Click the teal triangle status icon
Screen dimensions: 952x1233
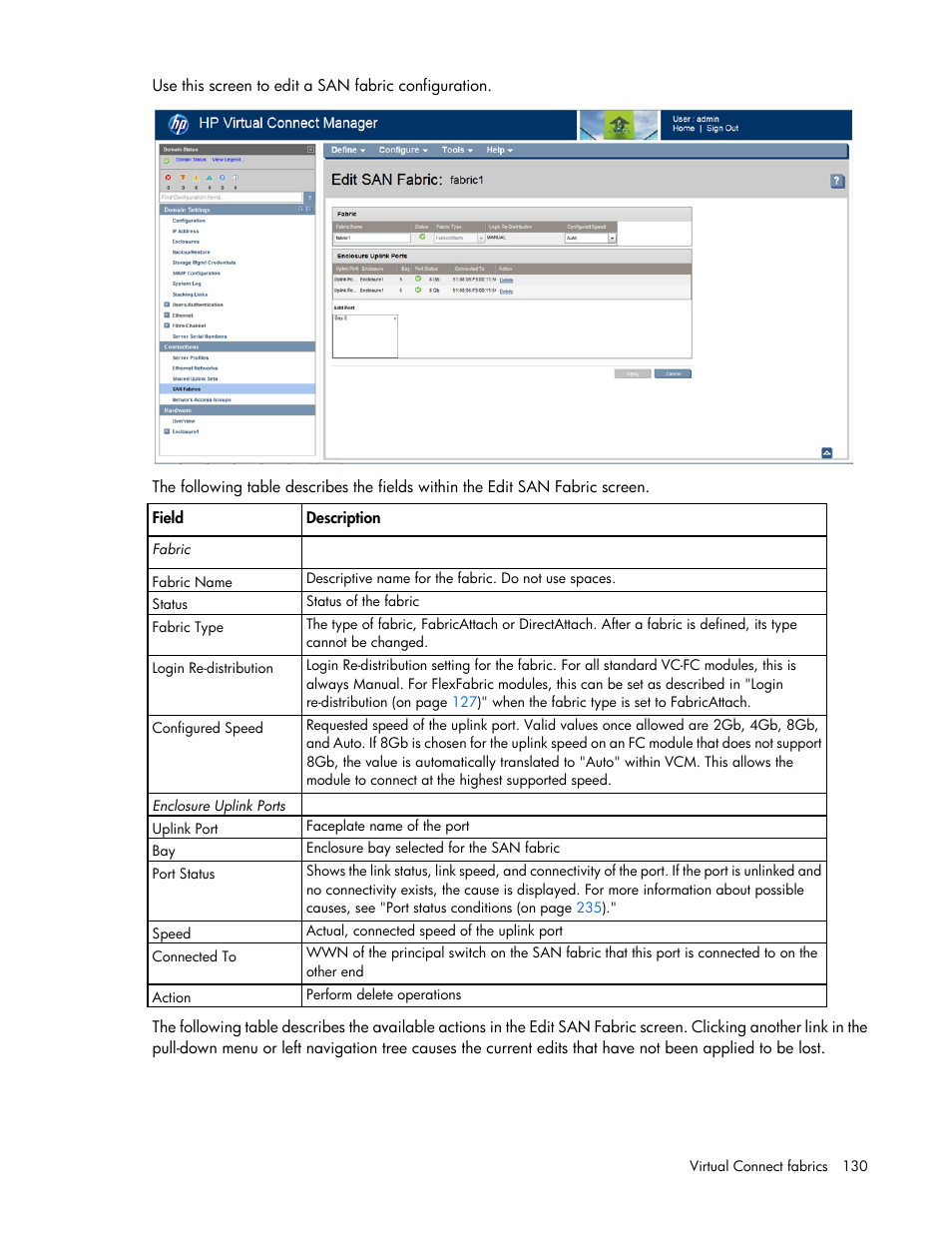point(209,178)
